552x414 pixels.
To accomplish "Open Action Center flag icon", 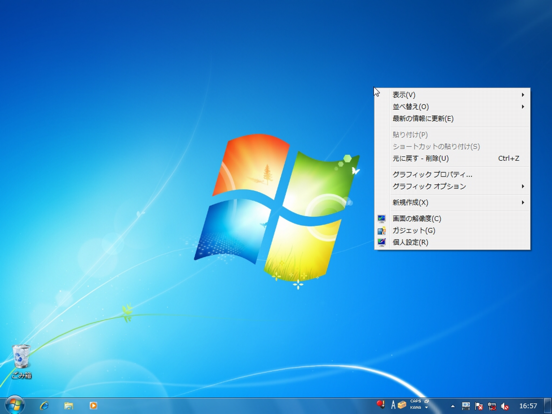I will coord(479,406).
